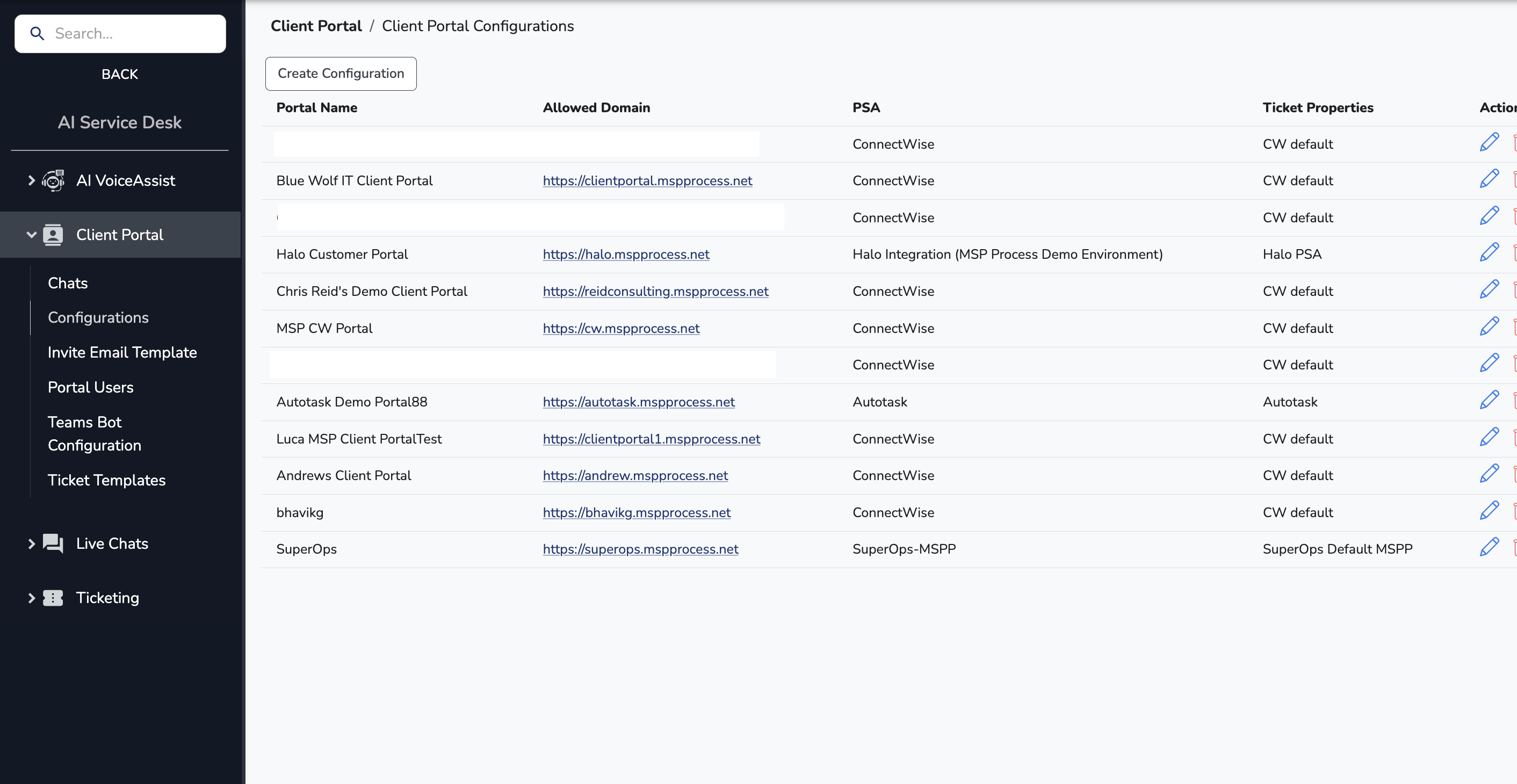Expand the Live Chats chevron

coord(31,543)
